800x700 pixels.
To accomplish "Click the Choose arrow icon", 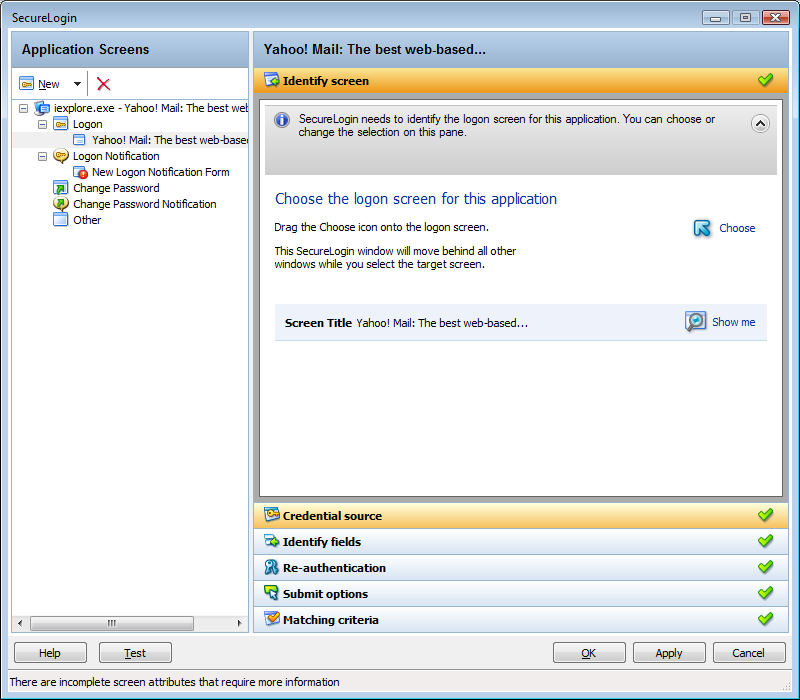I will coord(703,228).
